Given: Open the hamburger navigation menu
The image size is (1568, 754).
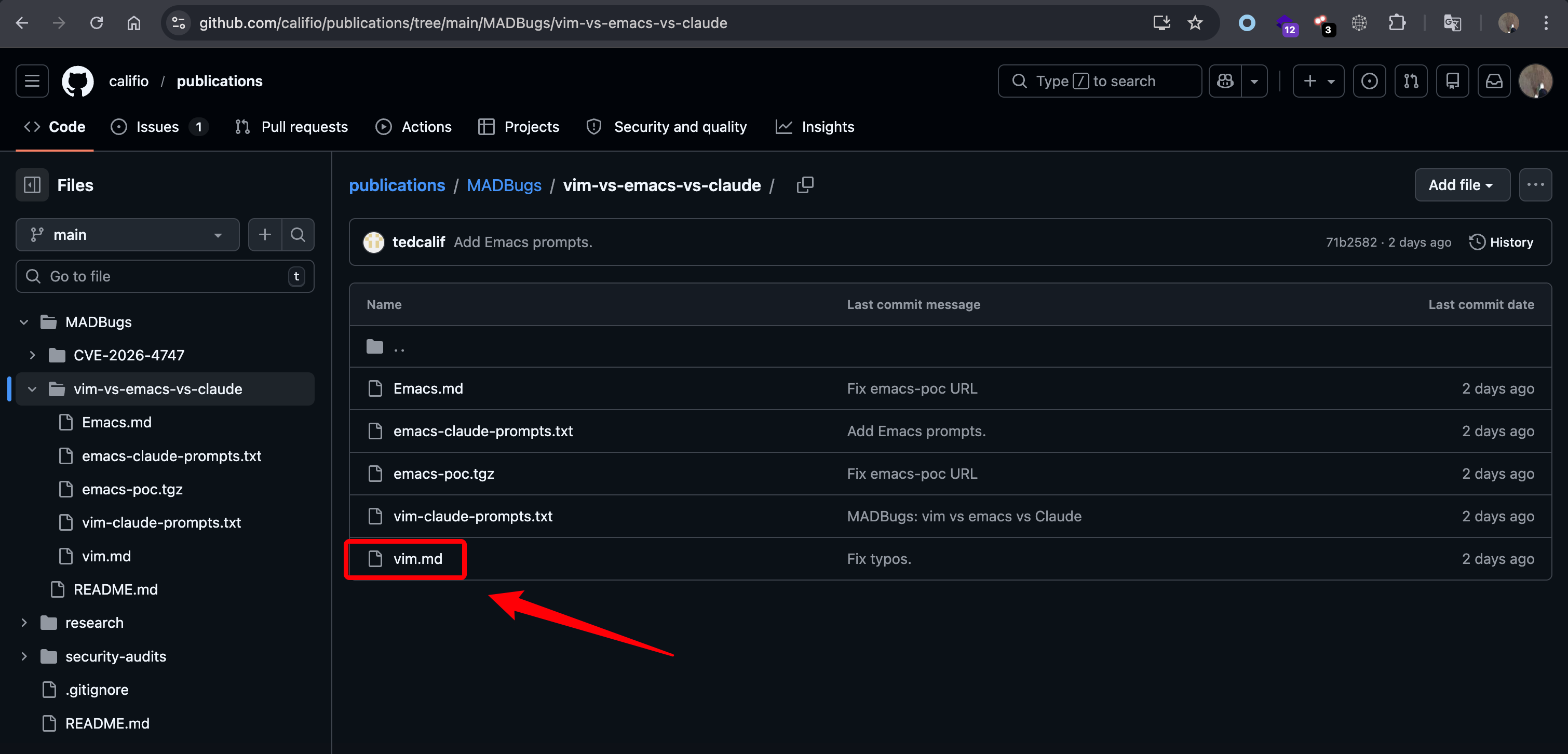Looking at the screenshot, I should tap(32, 81).
